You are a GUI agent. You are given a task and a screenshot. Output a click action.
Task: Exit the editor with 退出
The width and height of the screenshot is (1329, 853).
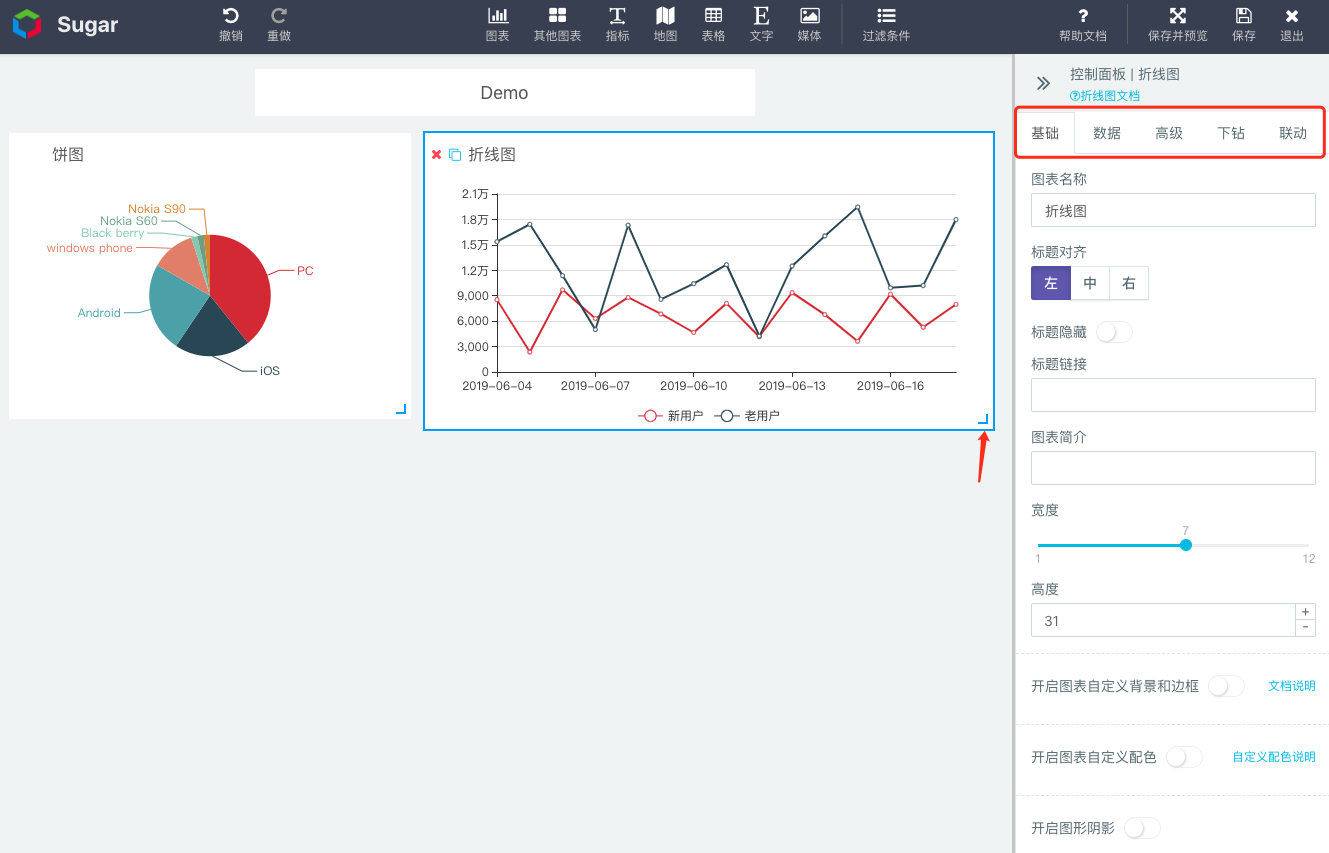click(x=1292, y=25)
